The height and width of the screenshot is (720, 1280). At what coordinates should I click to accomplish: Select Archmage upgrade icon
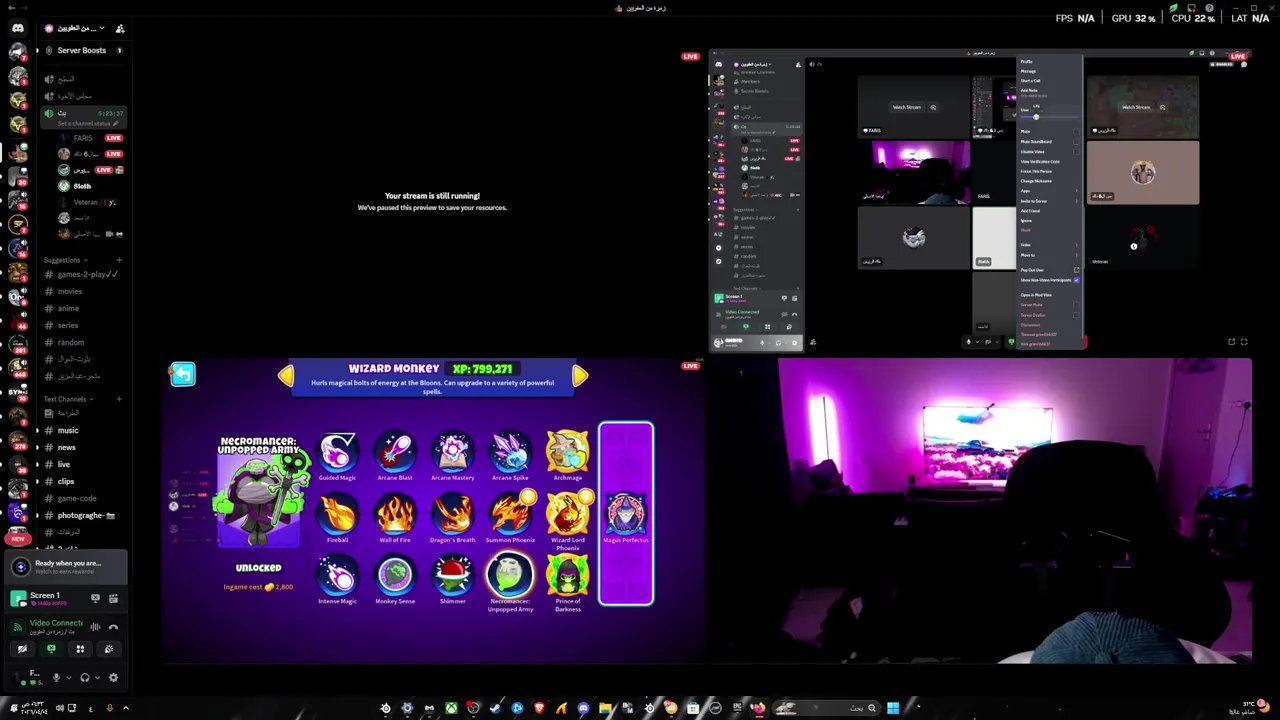[567, 452]
